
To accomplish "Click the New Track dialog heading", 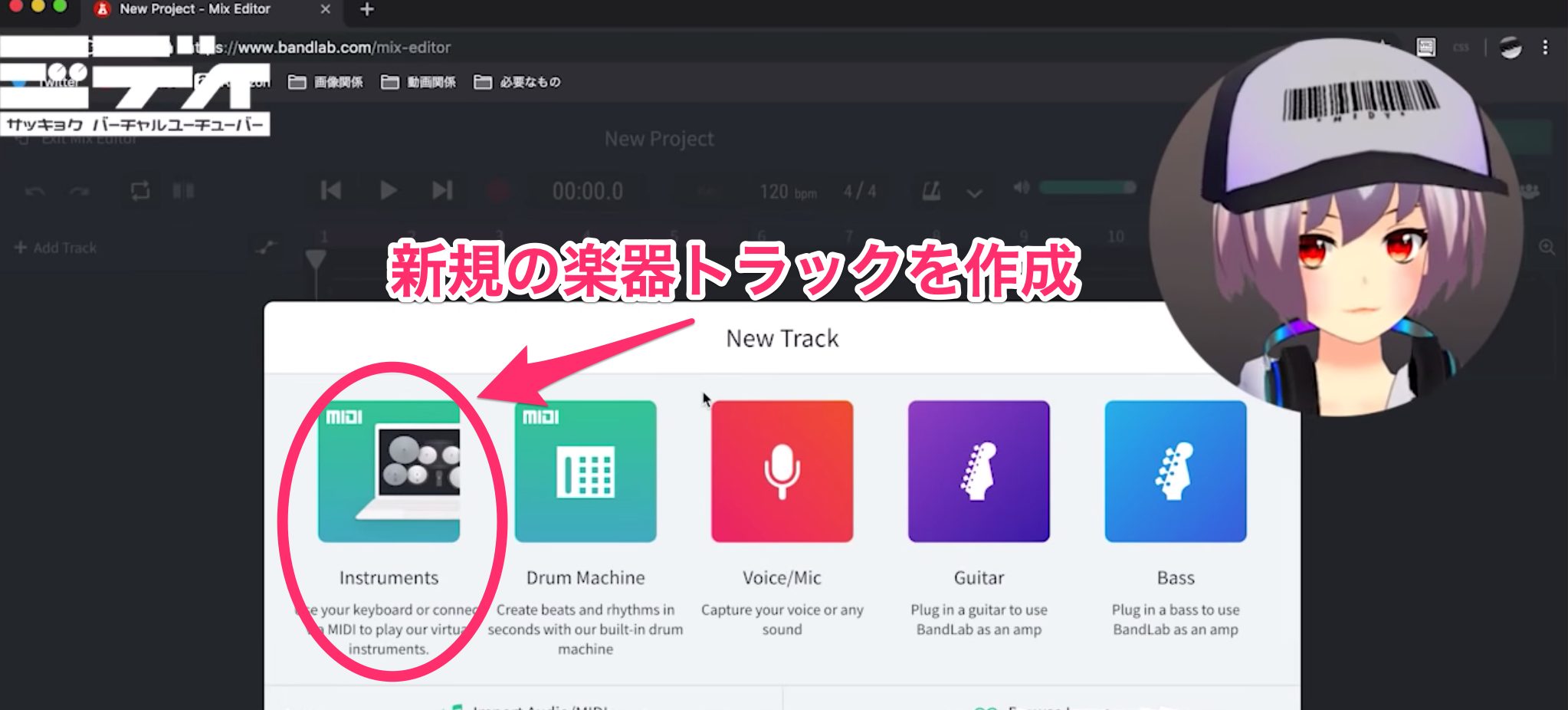I will tap(782, 338).
